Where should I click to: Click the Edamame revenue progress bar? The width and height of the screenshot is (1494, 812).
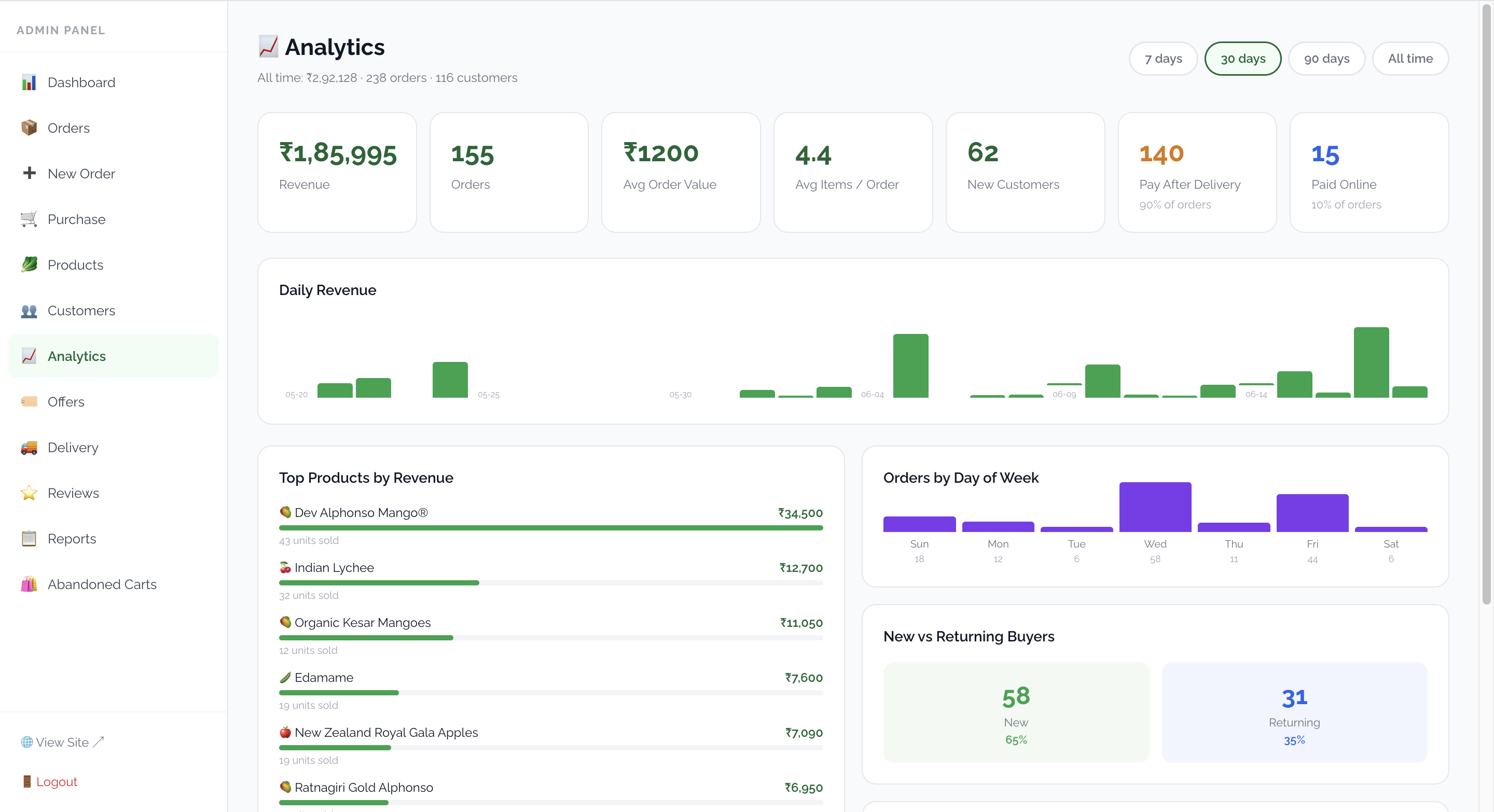550,693
